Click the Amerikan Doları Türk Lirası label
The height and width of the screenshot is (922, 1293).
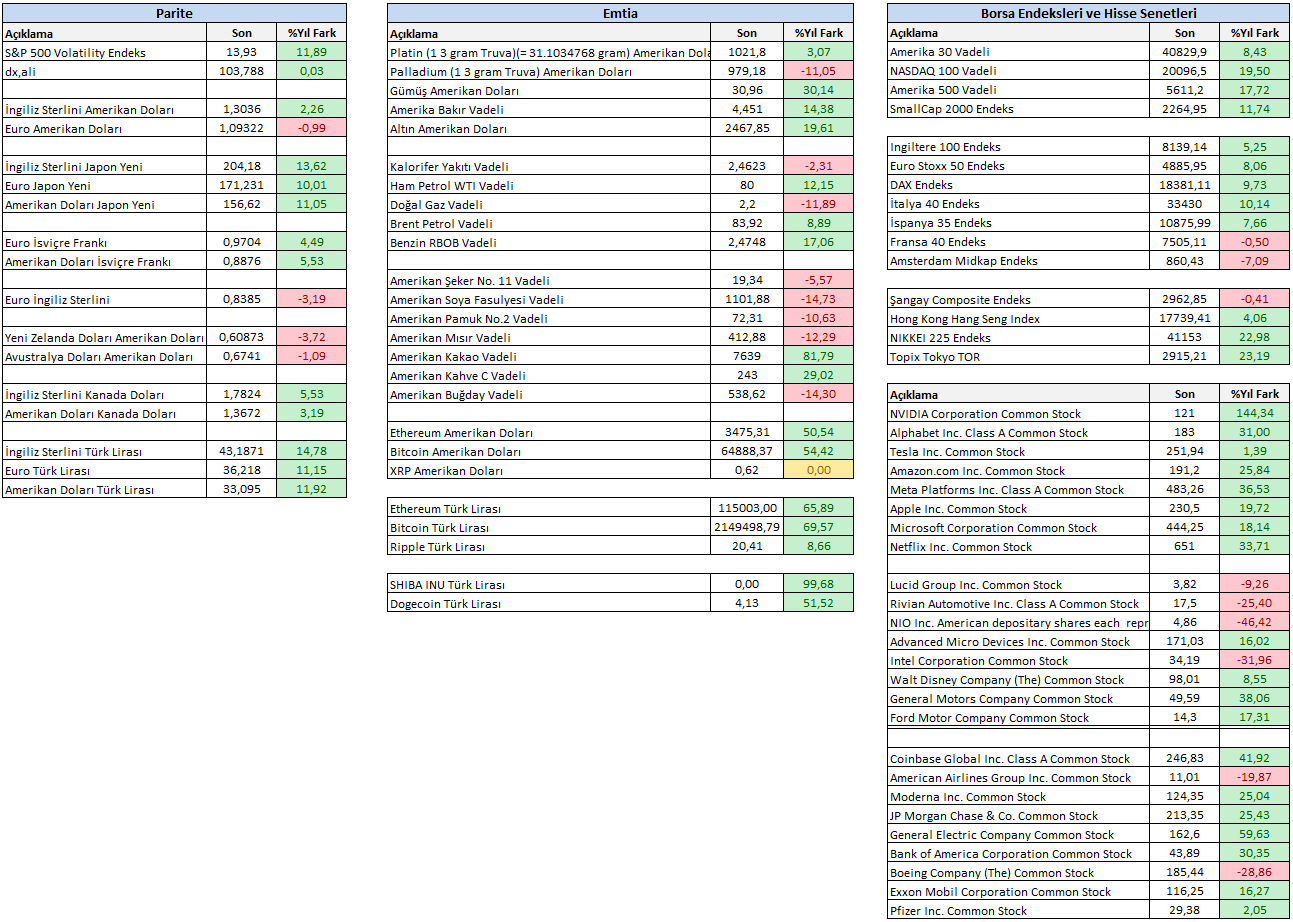tap(104, 489)
